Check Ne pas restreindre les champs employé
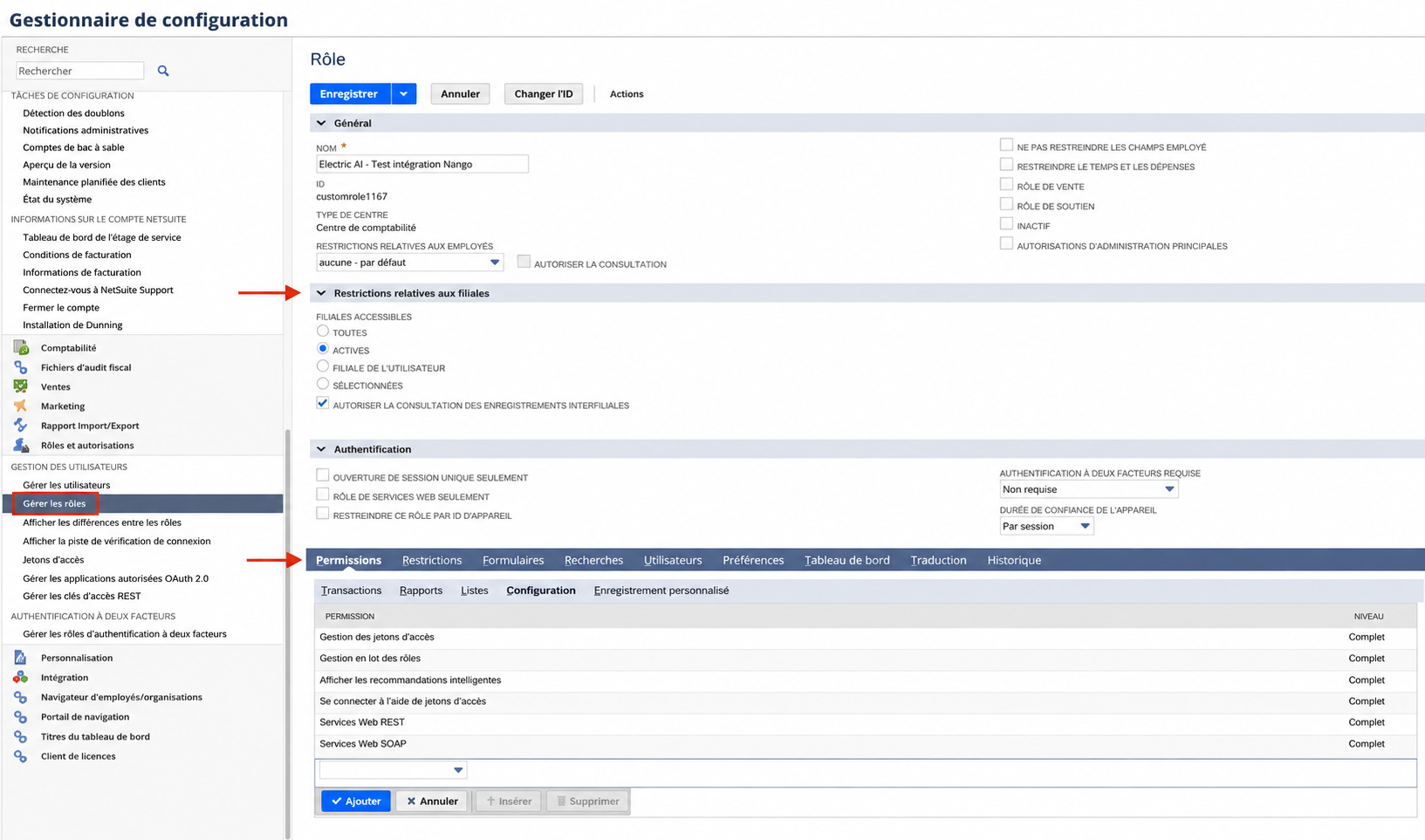Viewport: 1425px width, 840px height. point(1006,145)
